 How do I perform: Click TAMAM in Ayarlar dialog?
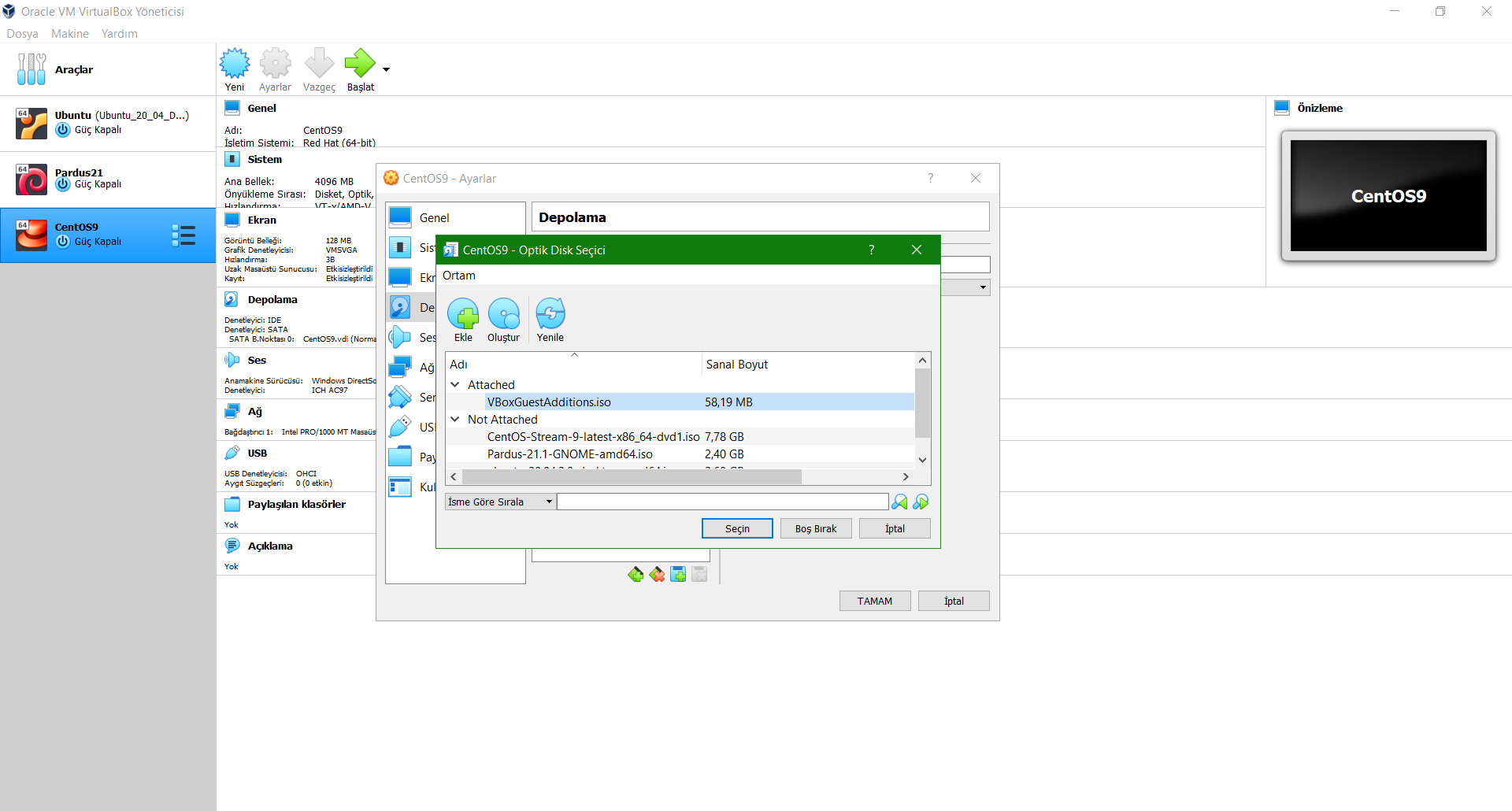pos(875,601)
